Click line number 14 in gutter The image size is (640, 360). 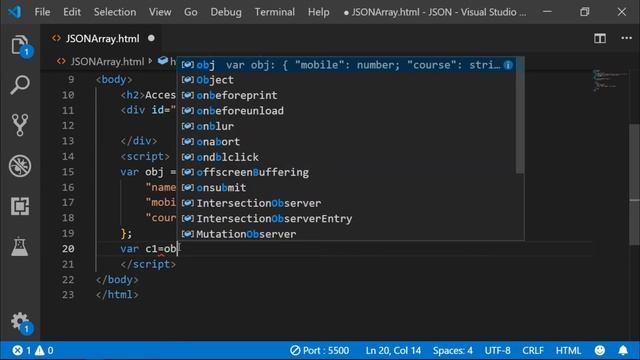pyautogui.click(x=68, y=156)
